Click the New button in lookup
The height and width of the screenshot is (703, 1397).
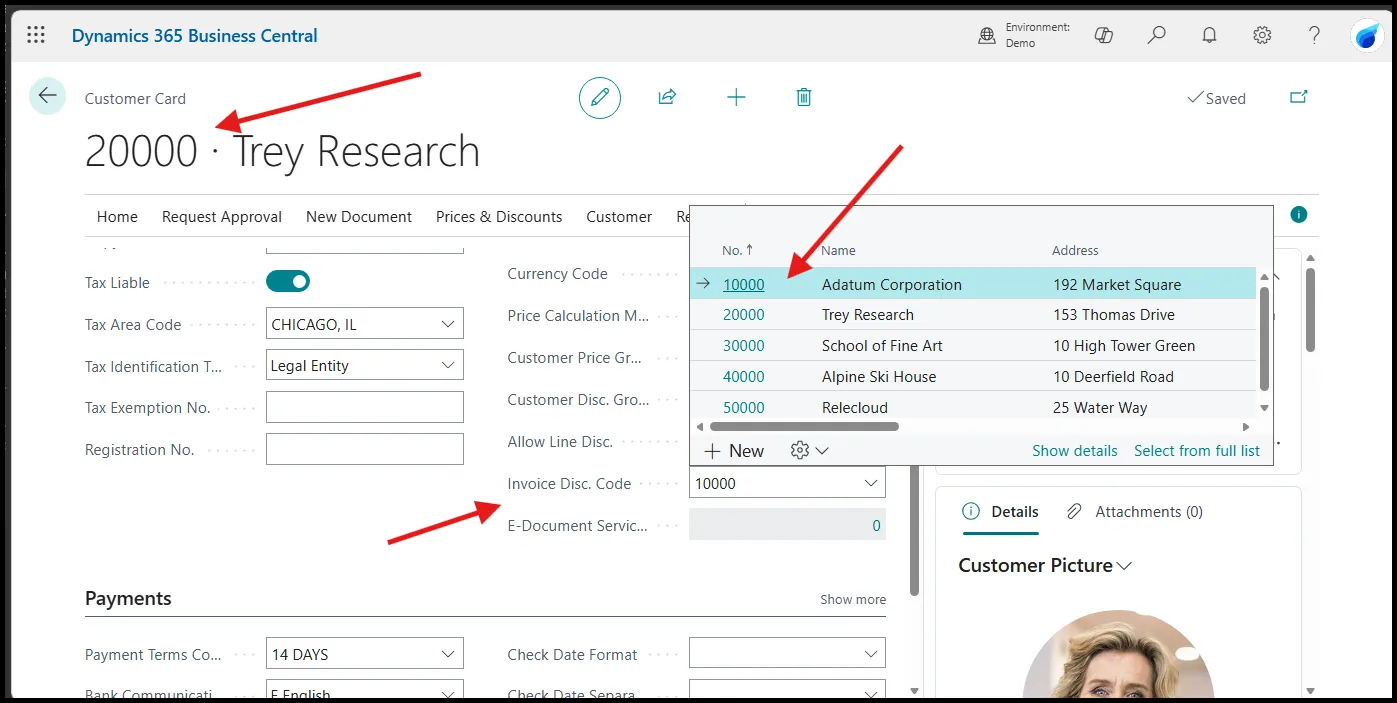pos(734,451)
